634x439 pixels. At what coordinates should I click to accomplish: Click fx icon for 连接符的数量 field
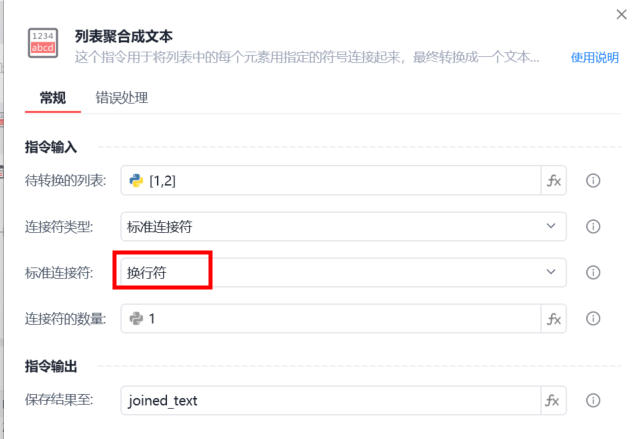click(x=554, y=319)
